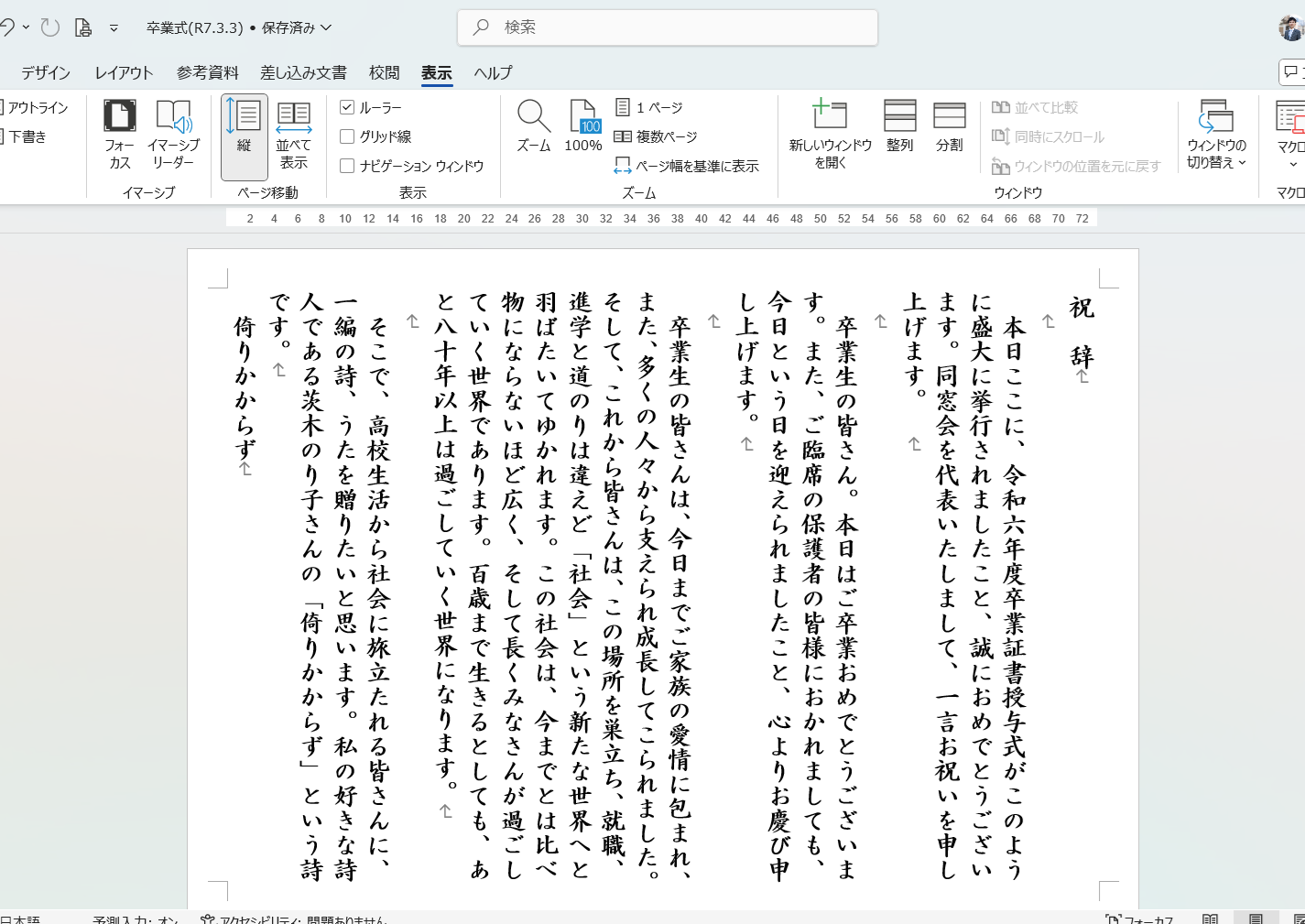Screen dimensions: 1305x924
Task: Split the document window (分割)
Action: [x=949, y=126]
